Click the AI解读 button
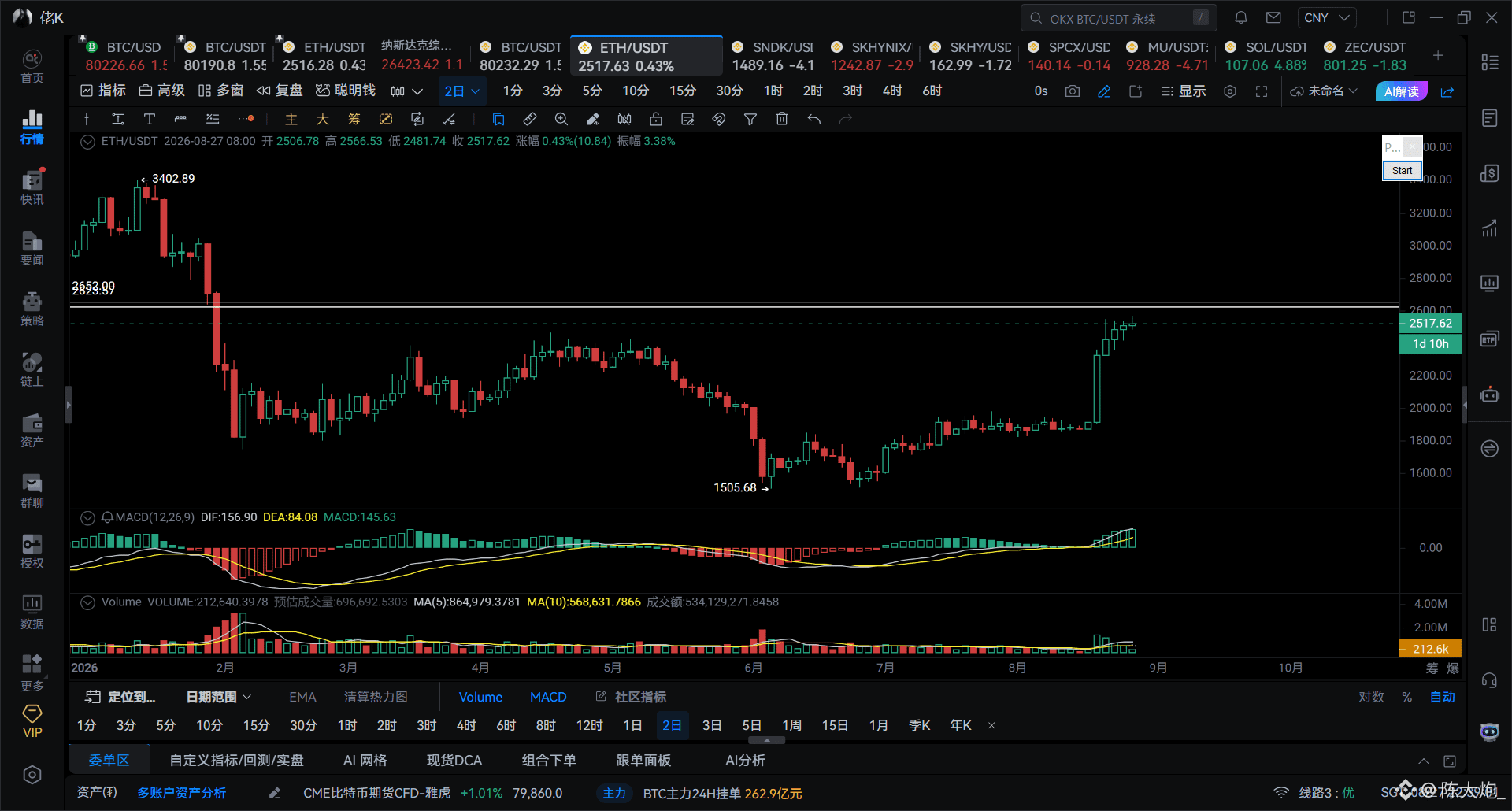 [1402, 91]
